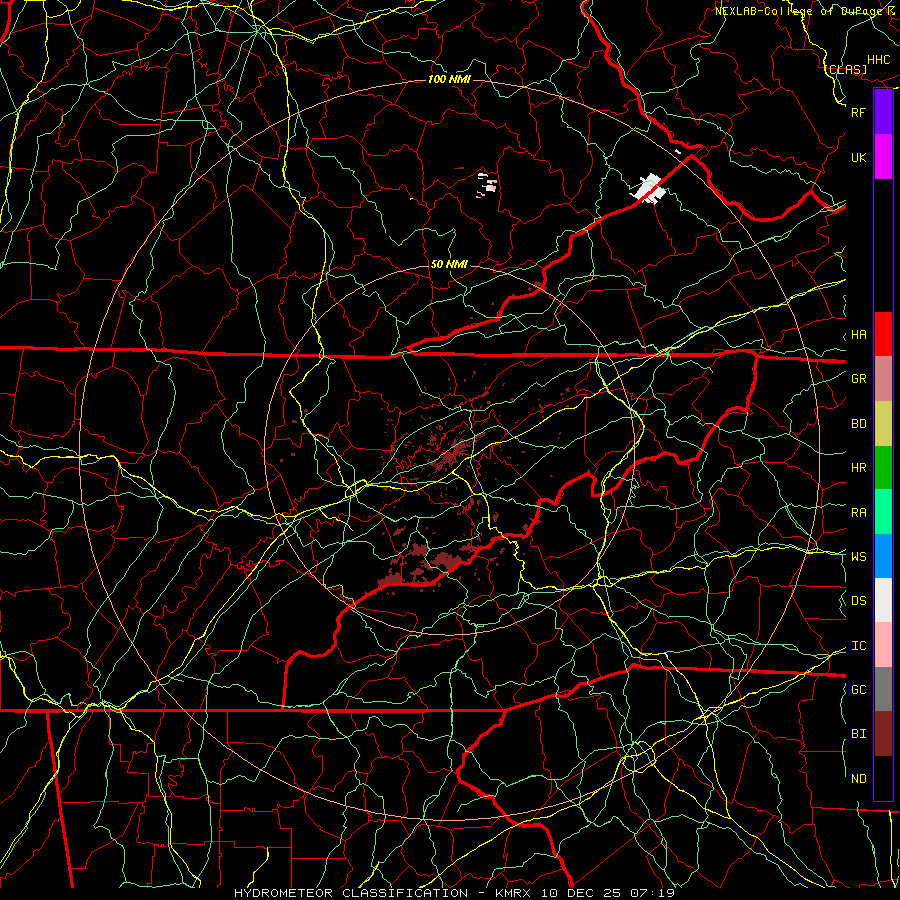Click the GC legend label
This screenshot has height=900, width=900.
tap(858, 689)
